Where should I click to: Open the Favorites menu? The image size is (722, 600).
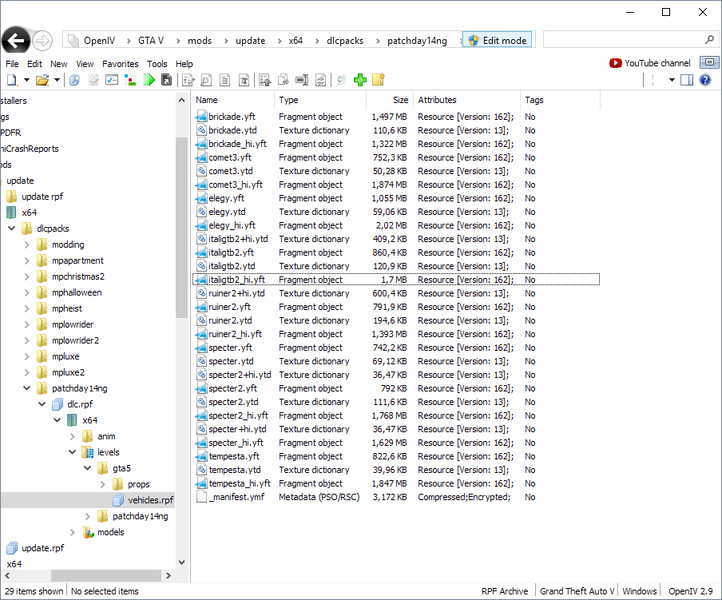click(120, 64)
